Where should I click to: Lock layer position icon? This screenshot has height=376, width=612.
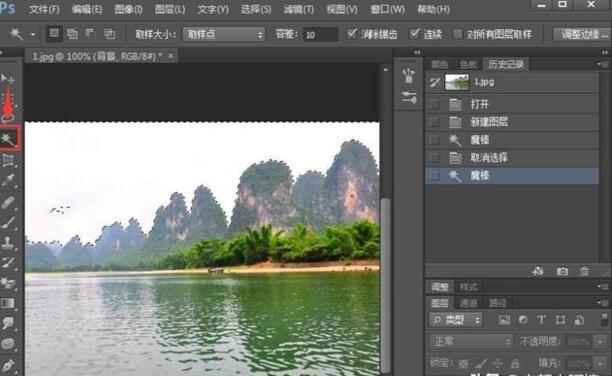(498, 364)
